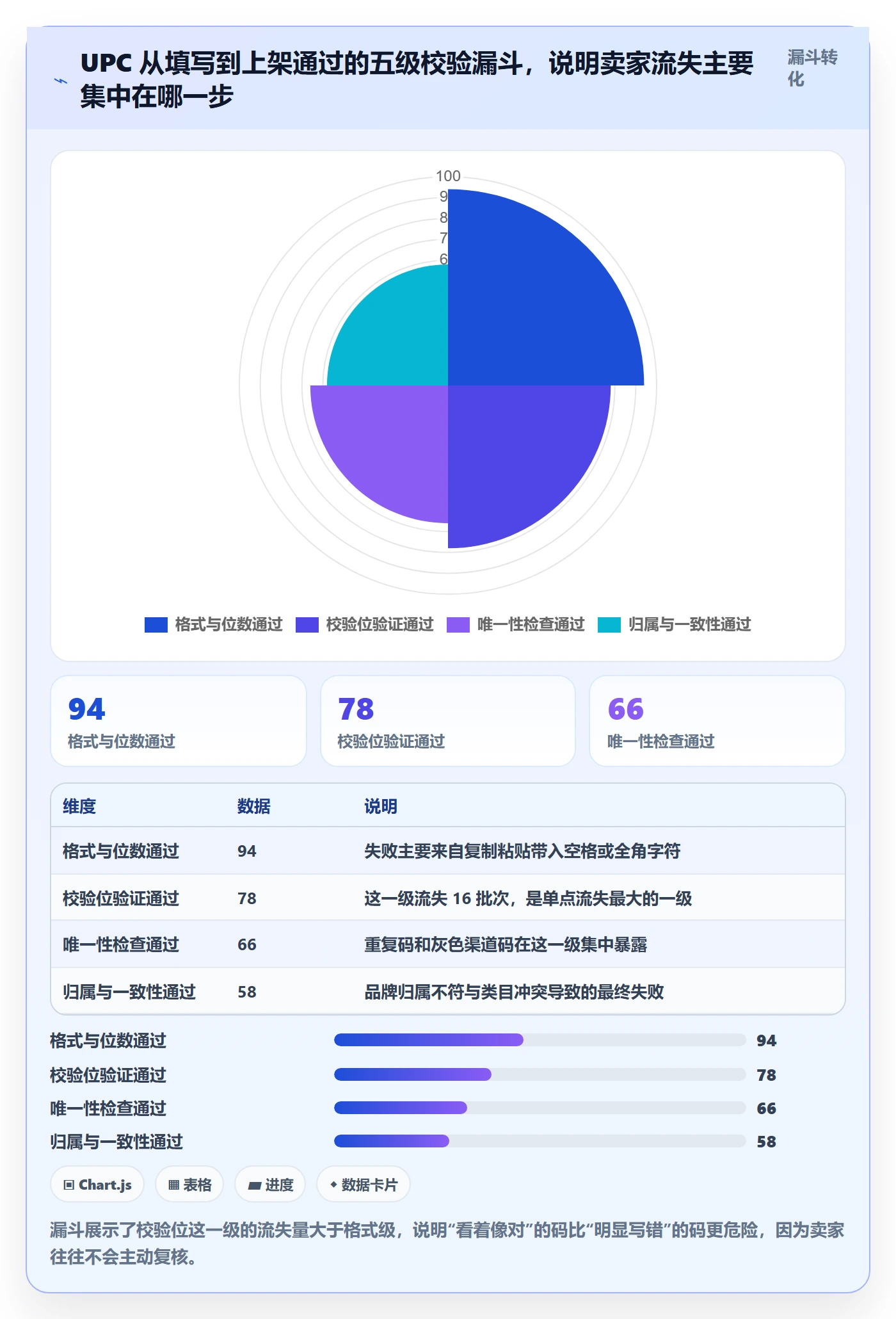This screenshot has width=896, height=1319.
Task: Toggle 归属与一致性通过 legend swatch
Action: tap(609, 624)
